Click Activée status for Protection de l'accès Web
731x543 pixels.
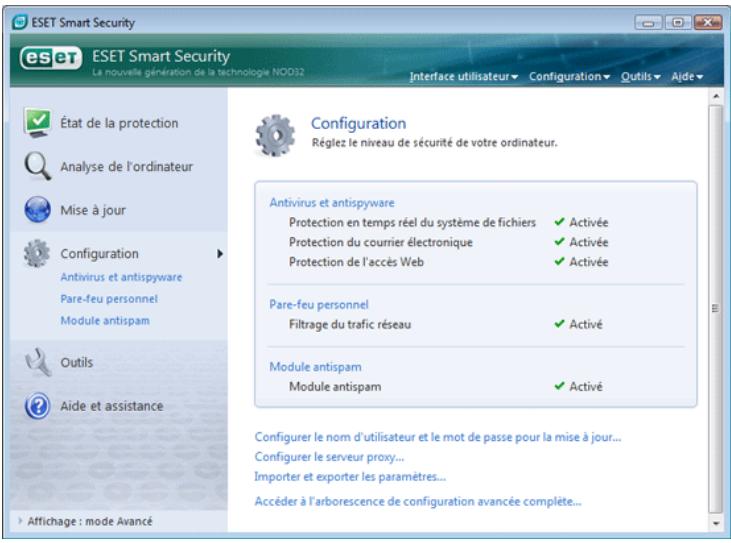point(588,261)
